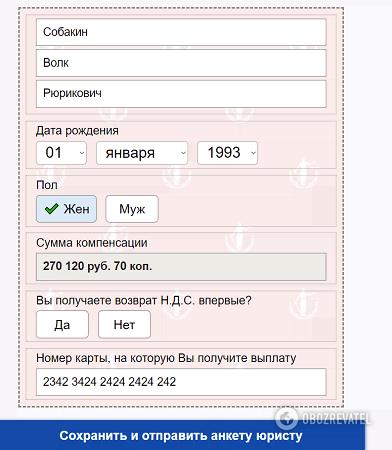Open the birth month dropdown showing января

click(142, 153)
